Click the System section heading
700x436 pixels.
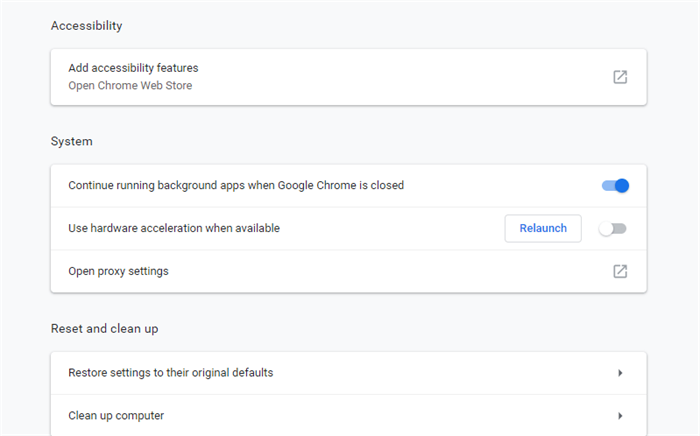coord(71,141)
